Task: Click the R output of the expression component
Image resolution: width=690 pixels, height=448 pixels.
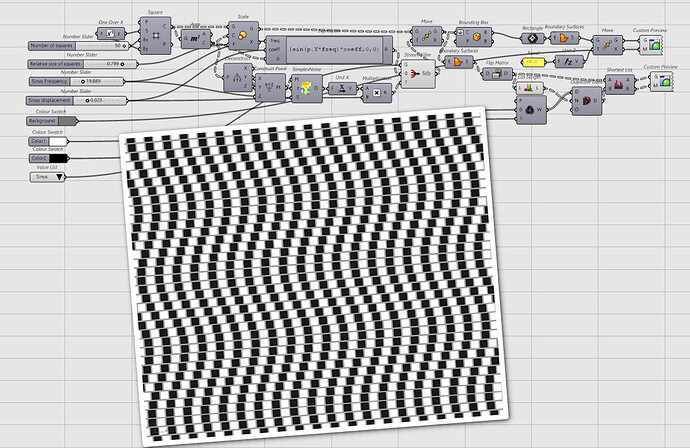Action: 387,49
